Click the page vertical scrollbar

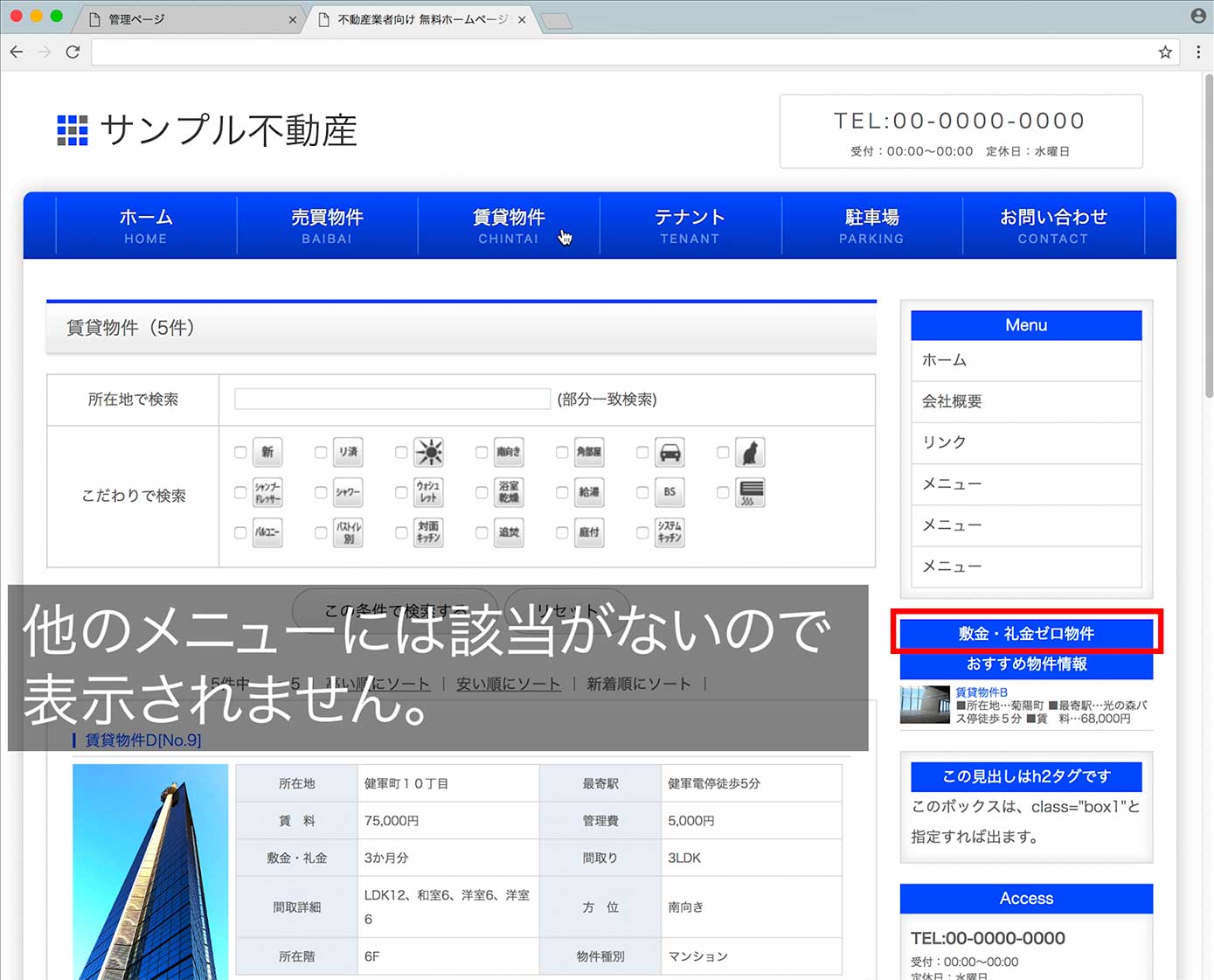tap(1209, 236)
